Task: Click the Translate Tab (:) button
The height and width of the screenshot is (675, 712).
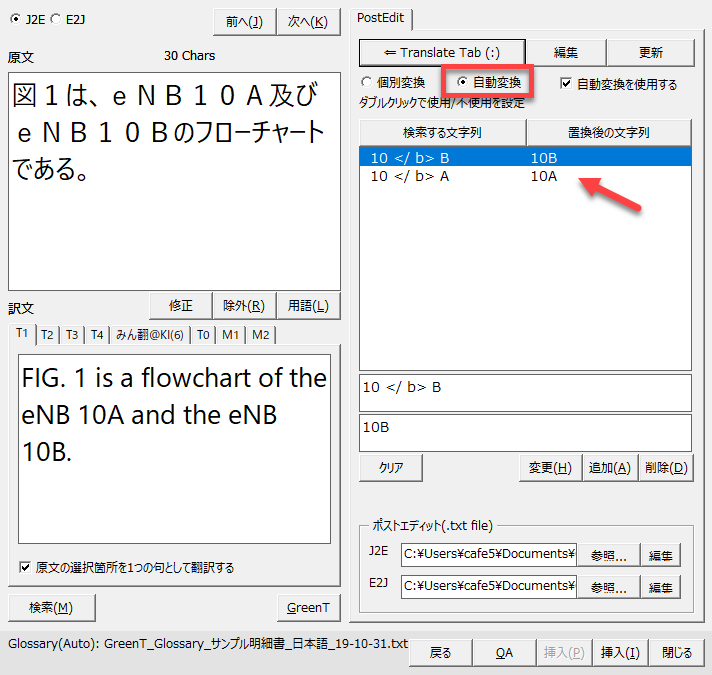Action: [x=441, y=53]
